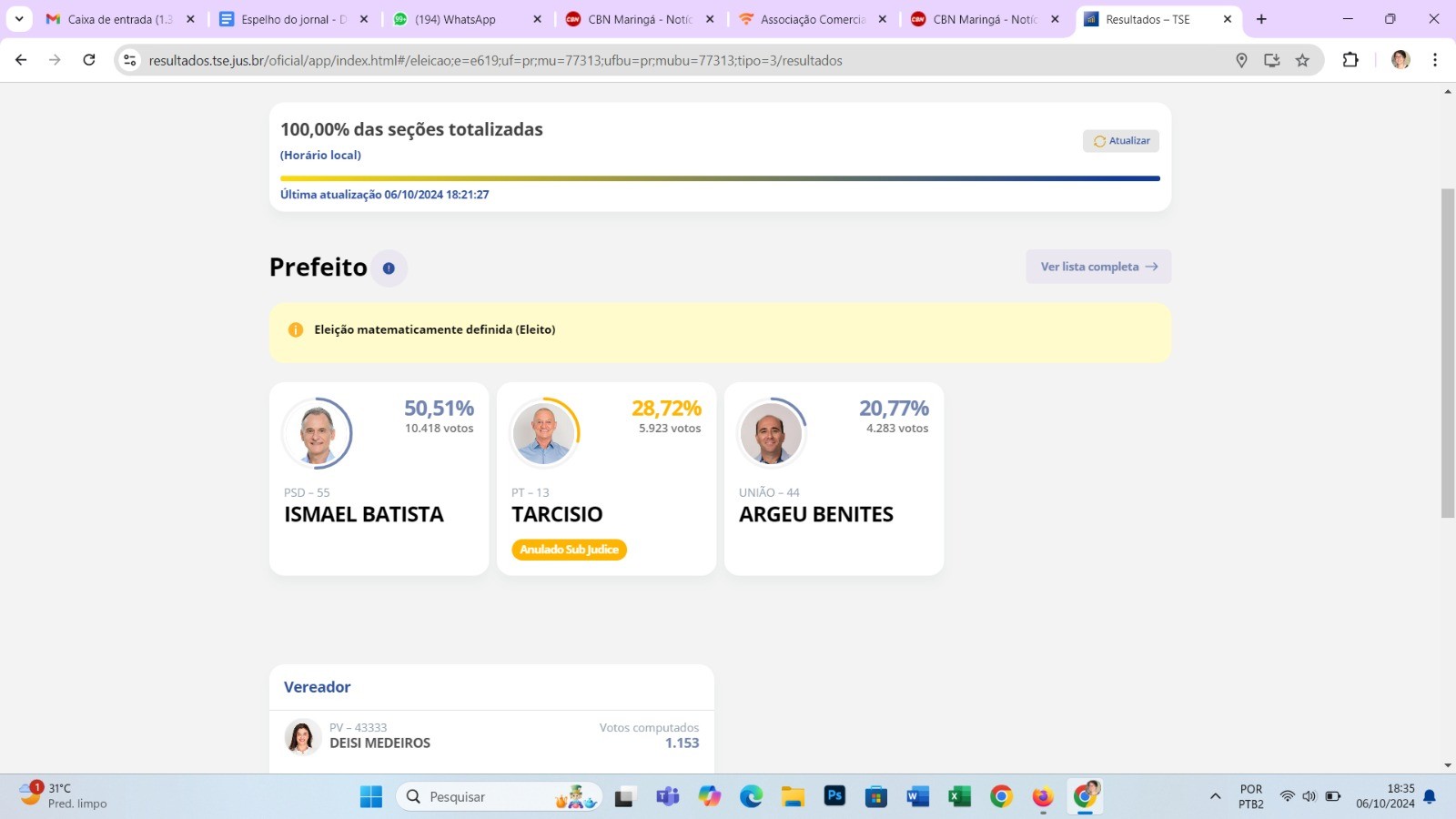Image resolution: width=1456 pixels, height=819 pixels.
Task: Switch to the WhatsApp tab
Action: [455, 19]
